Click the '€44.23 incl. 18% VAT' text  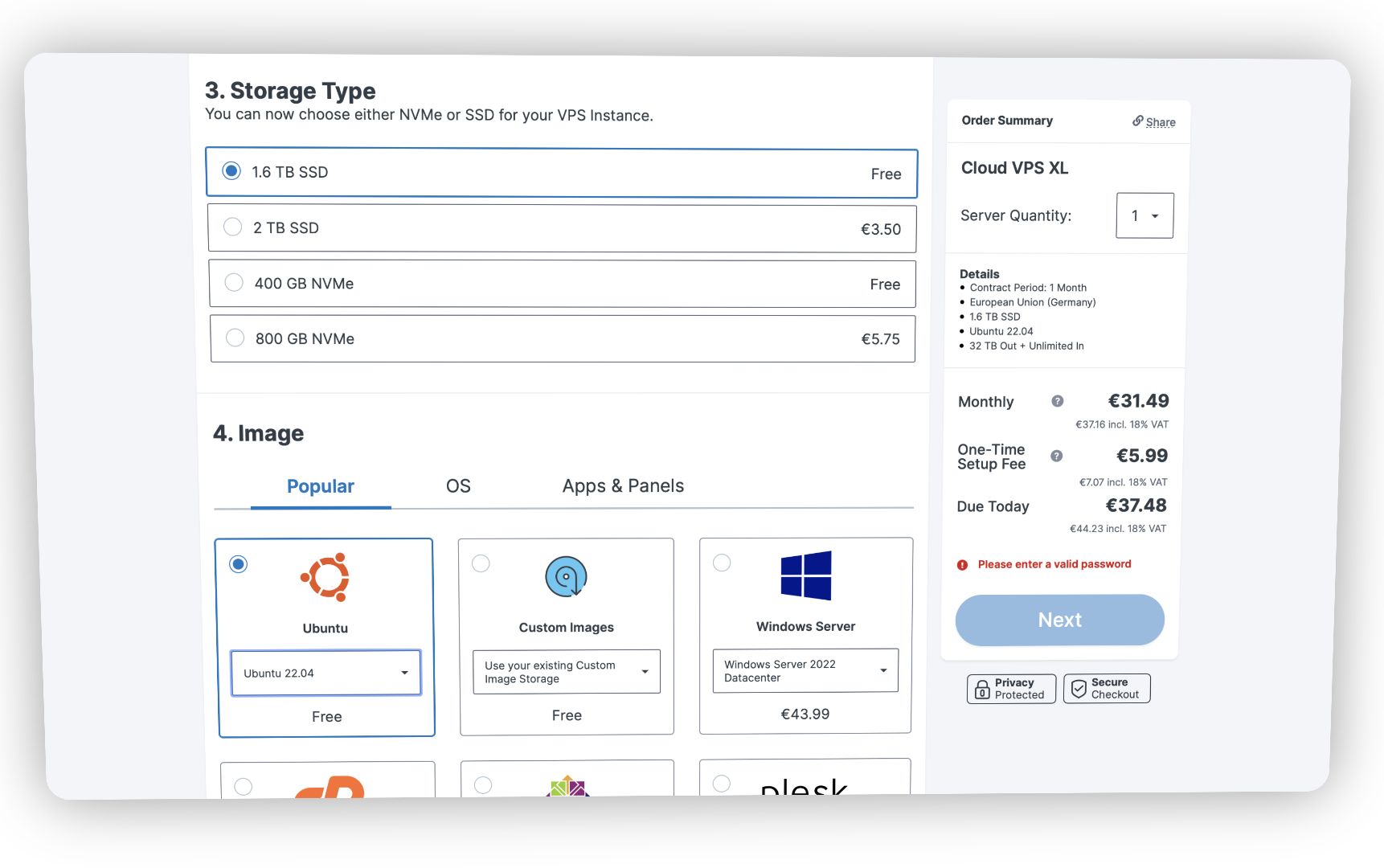pyautogui.click(x=1118, y=529)
